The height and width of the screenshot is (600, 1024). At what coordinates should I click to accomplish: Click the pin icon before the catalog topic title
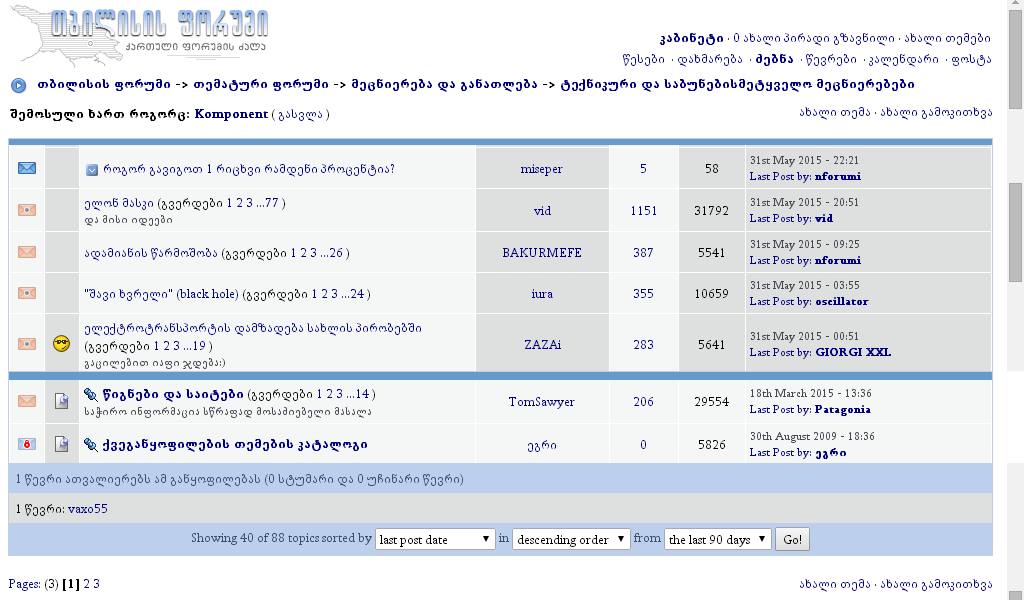coord(91,444)
